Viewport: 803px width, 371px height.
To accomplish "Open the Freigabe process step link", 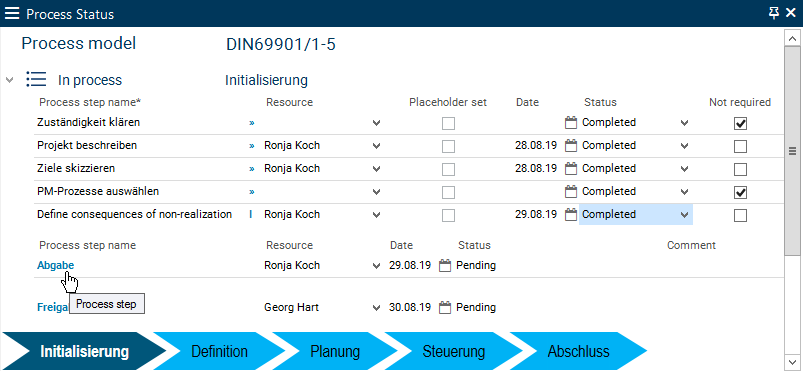I will point(53,307).
